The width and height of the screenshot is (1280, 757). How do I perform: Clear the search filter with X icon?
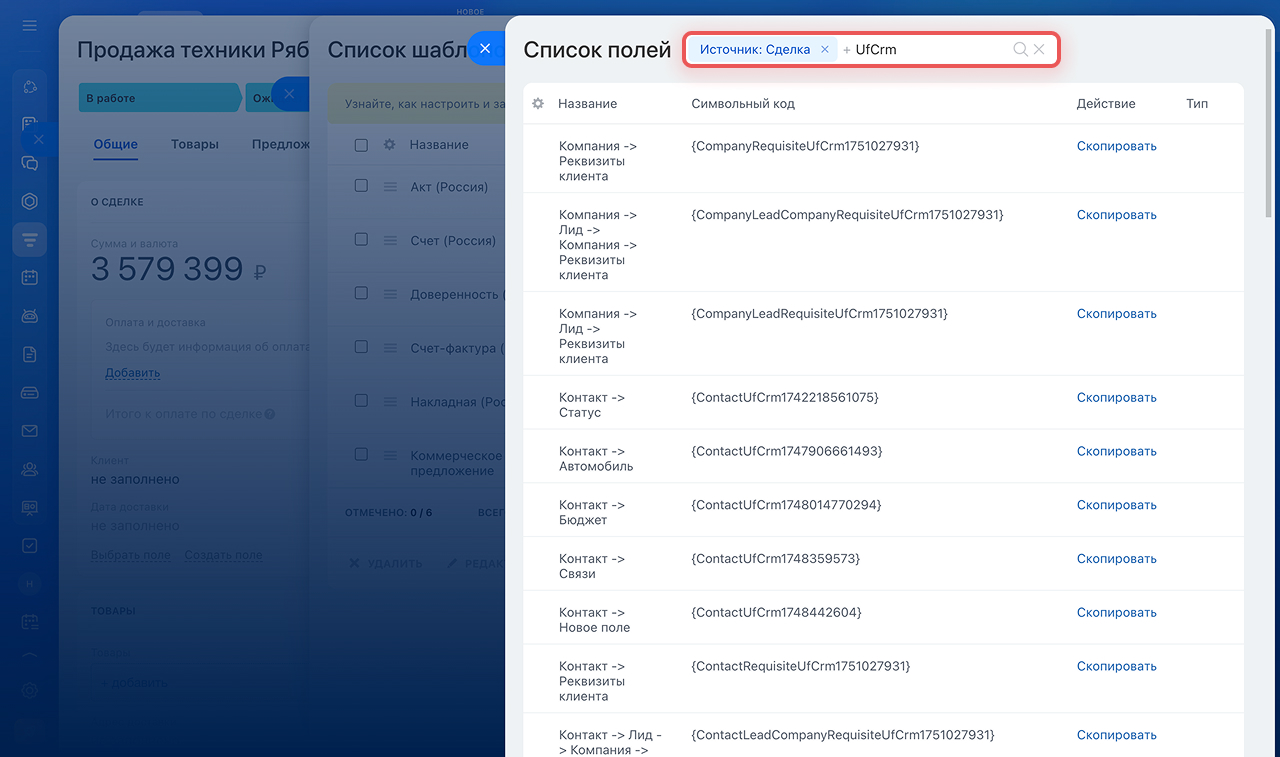click(1039, 49)
